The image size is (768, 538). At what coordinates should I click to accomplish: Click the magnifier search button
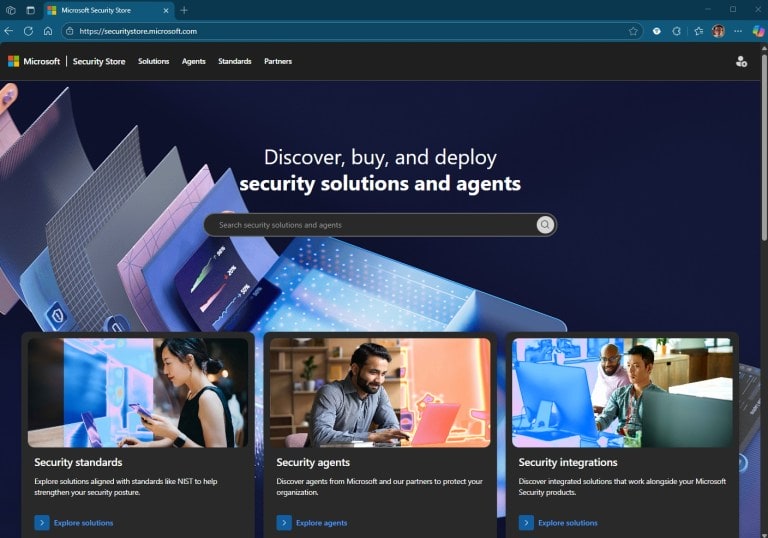click(x=545, y=225)
